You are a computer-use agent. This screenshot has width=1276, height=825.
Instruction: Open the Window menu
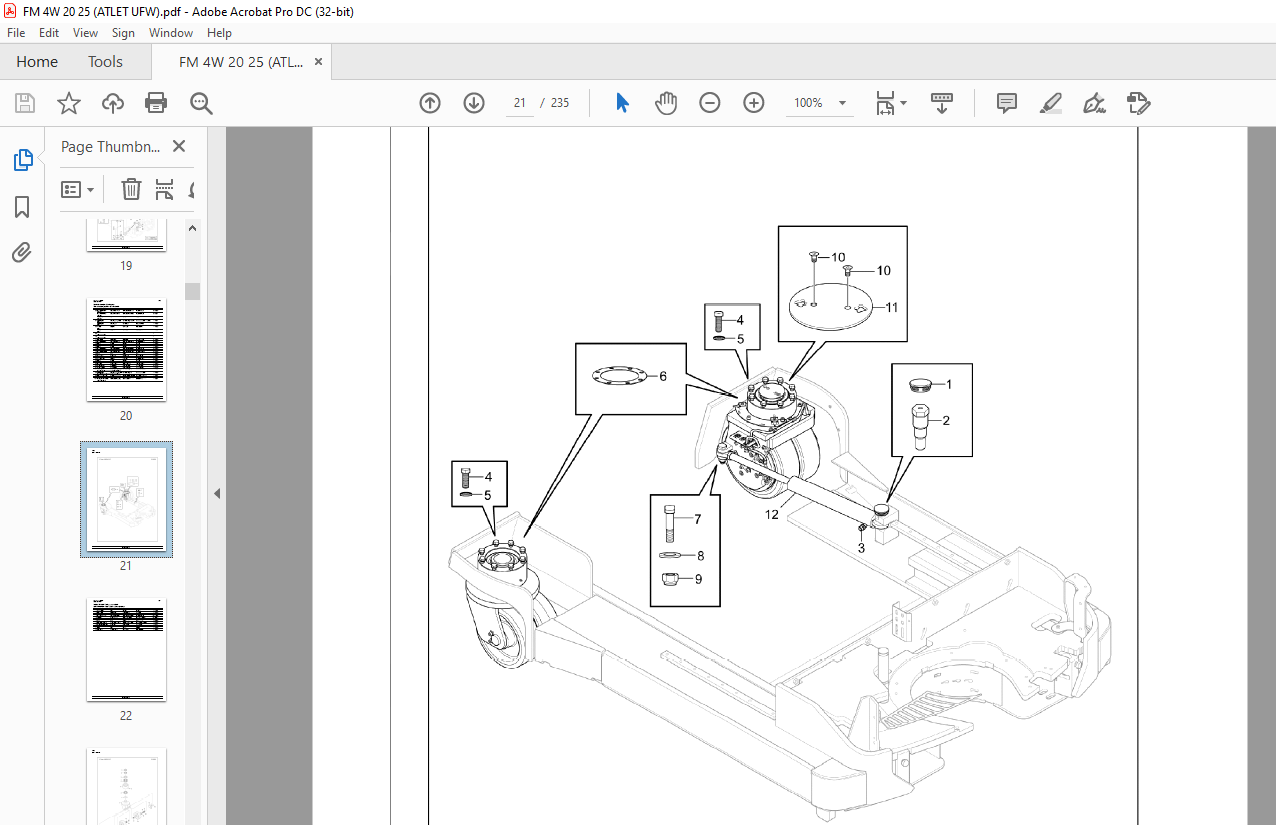coord(171,33)
